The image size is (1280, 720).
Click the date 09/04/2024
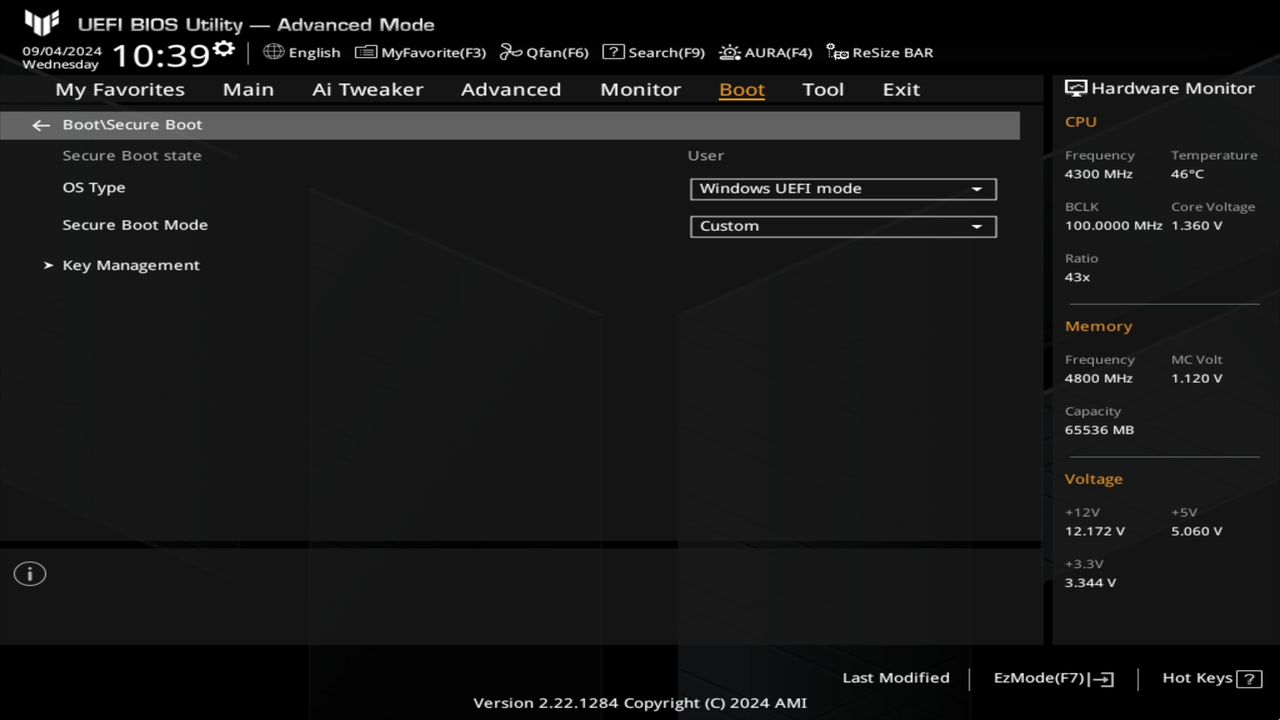(62, 51)
